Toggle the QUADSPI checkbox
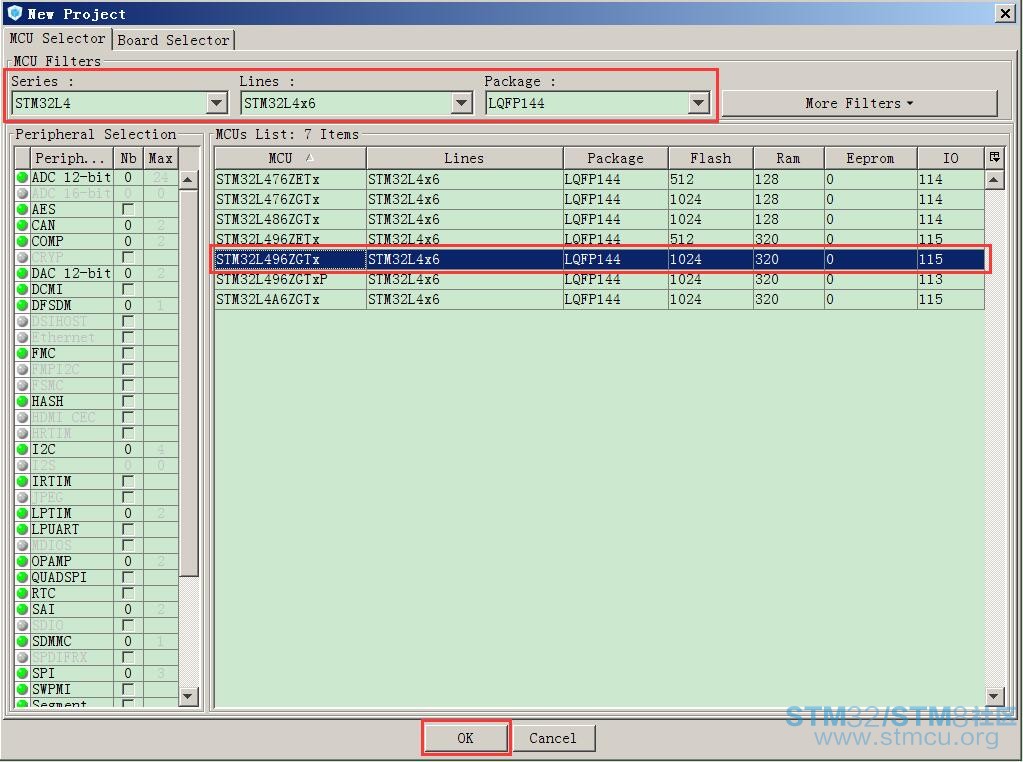 tap(128, 577)
